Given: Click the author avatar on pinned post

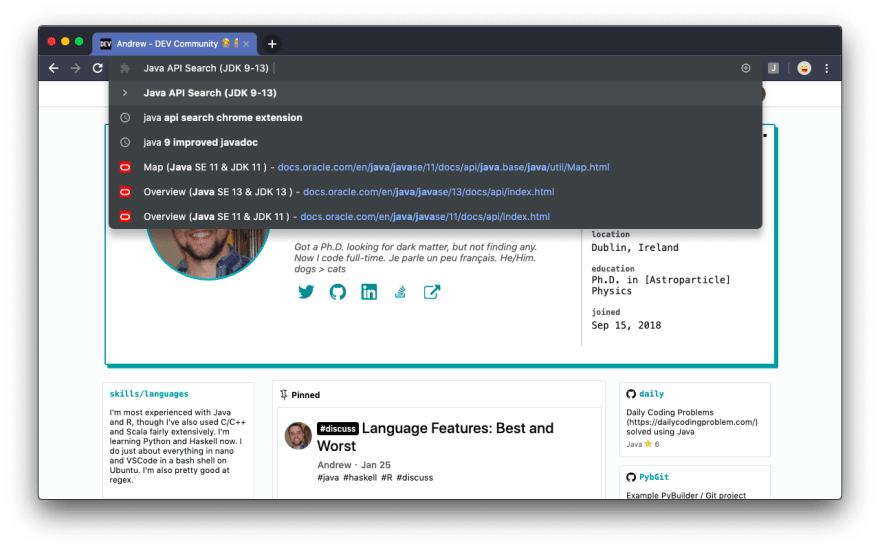Looking at the screenshot, I should tap(298, 436).
